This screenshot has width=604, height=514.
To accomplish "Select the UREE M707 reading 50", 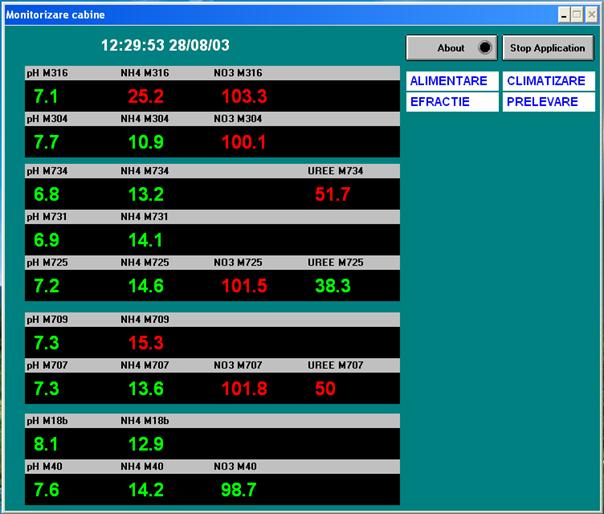I will click(x=325, y=389).
